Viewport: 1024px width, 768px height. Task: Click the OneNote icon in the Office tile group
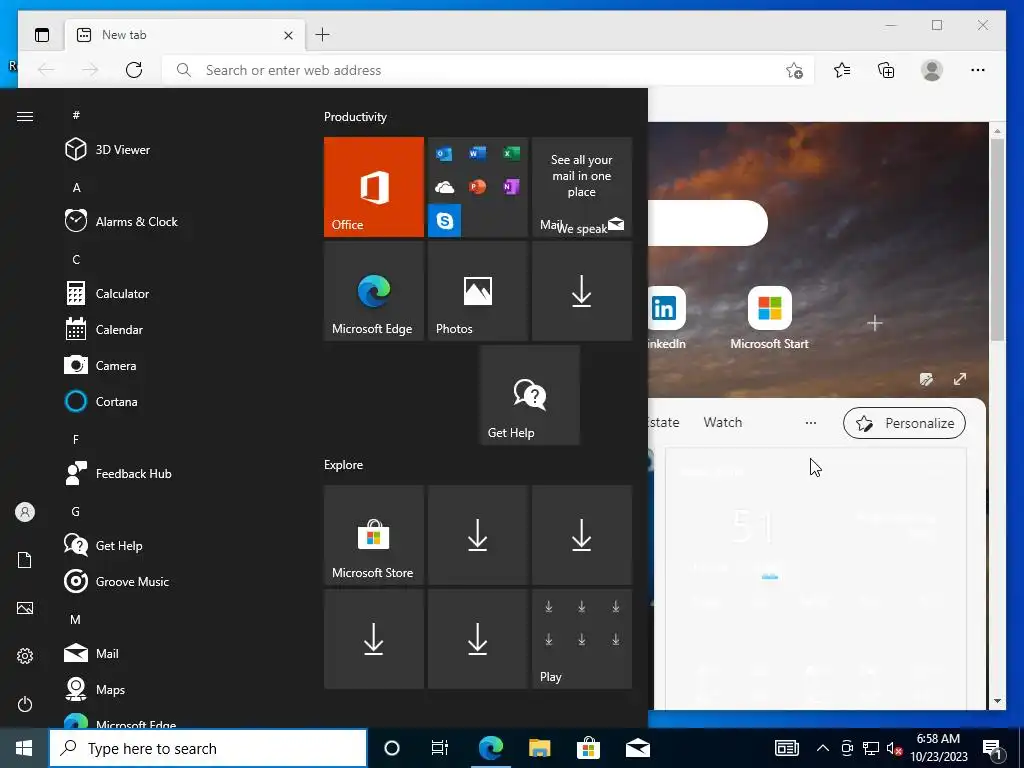(511, 187)
